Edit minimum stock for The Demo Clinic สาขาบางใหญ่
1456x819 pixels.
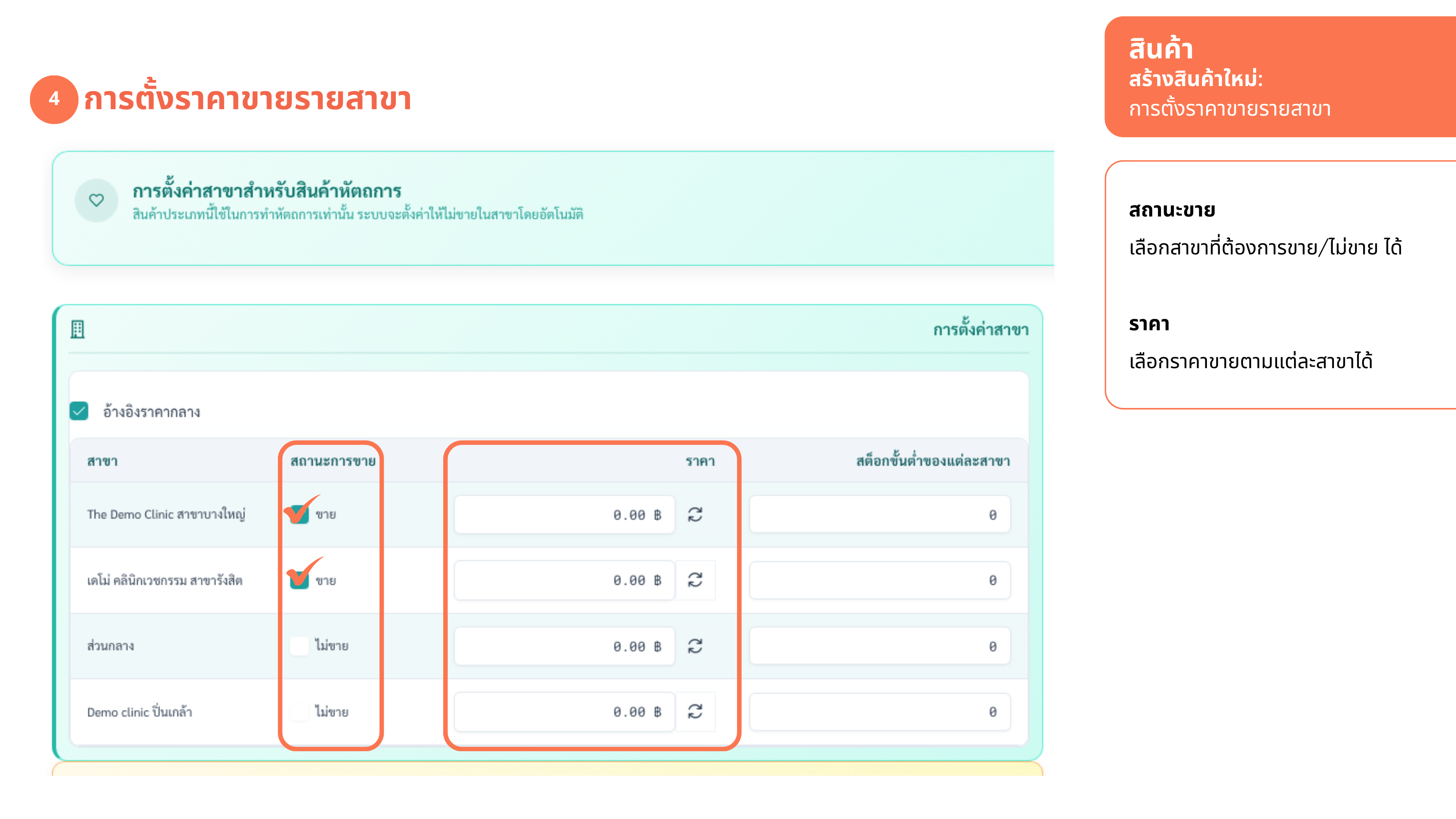point(880,515)
